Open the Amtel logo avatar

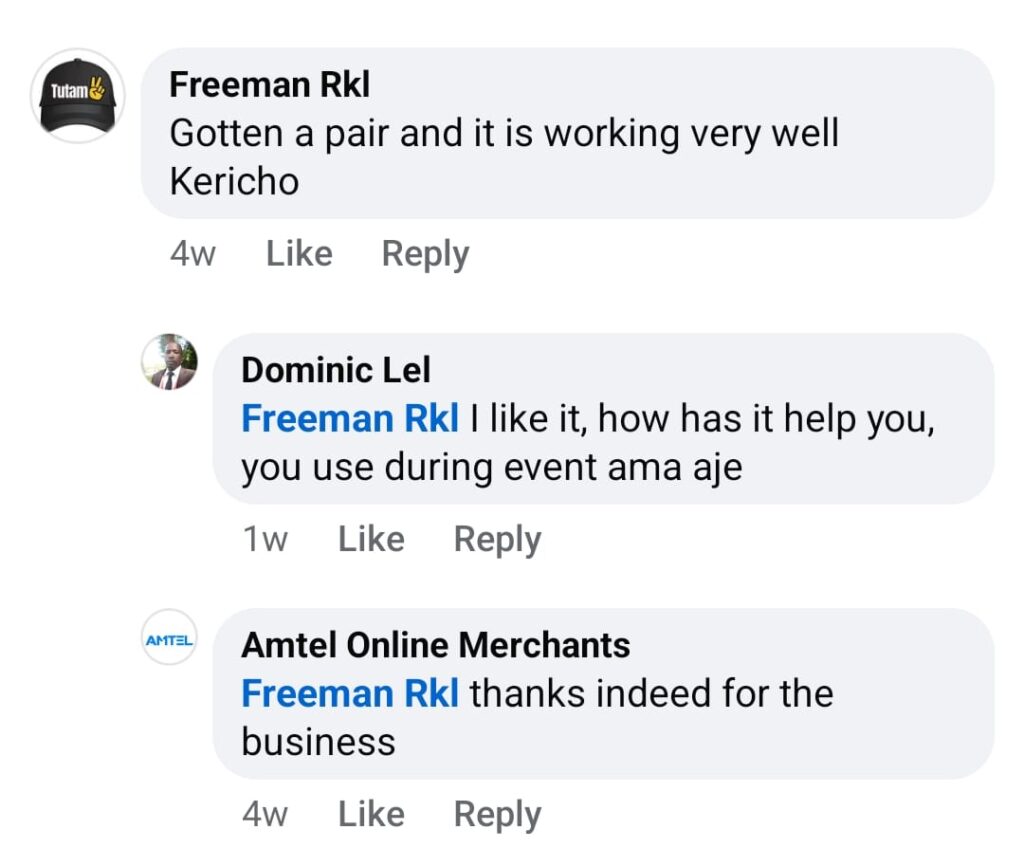(169, 637)
